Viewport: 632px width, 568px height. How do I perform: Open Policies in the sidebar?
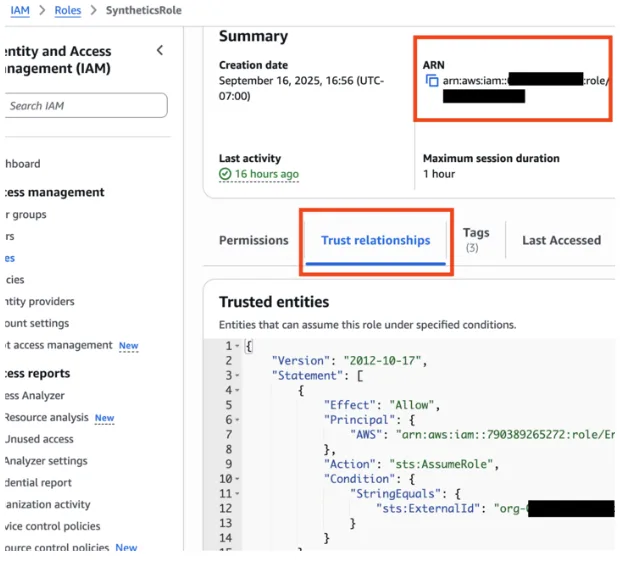(x=15, y=280)
